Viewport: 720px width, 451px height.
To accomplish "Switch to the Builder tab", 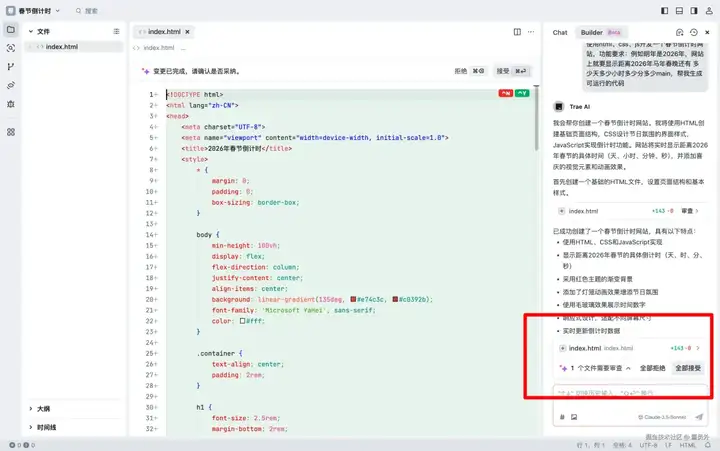I will pyautogui.click(x=600, y=33).
